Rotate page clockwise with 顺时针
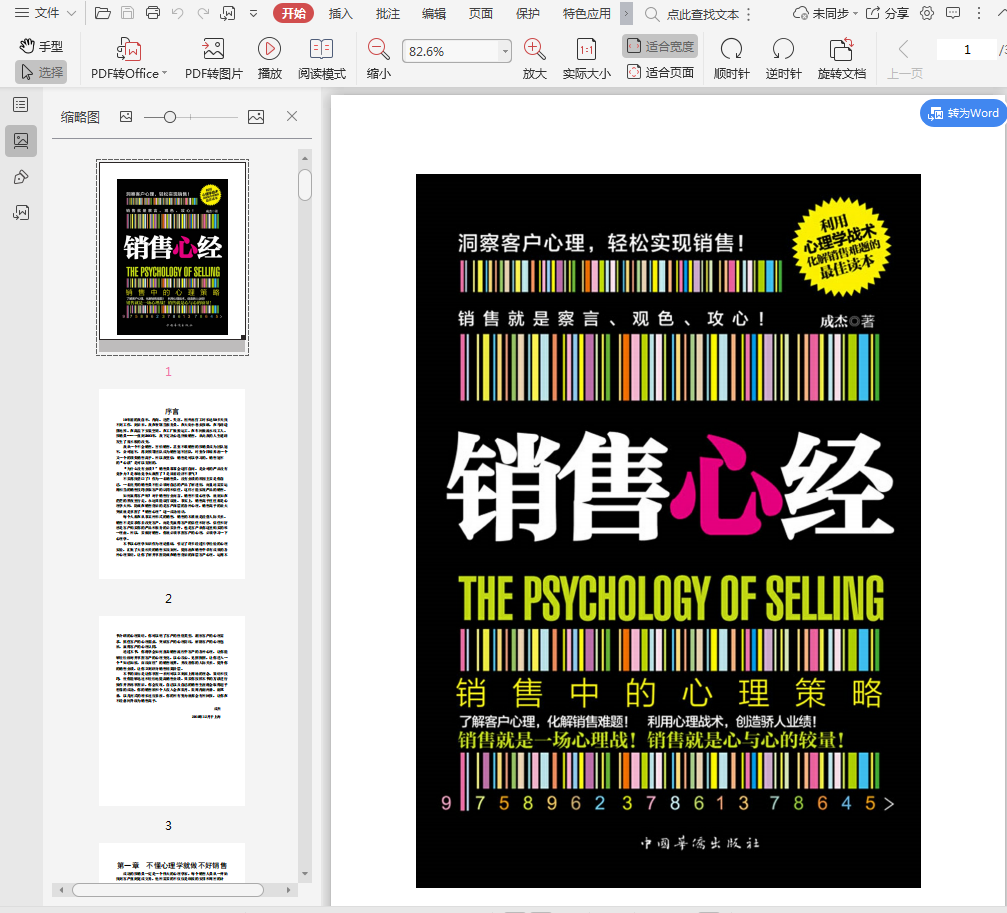 coord(731,49)
